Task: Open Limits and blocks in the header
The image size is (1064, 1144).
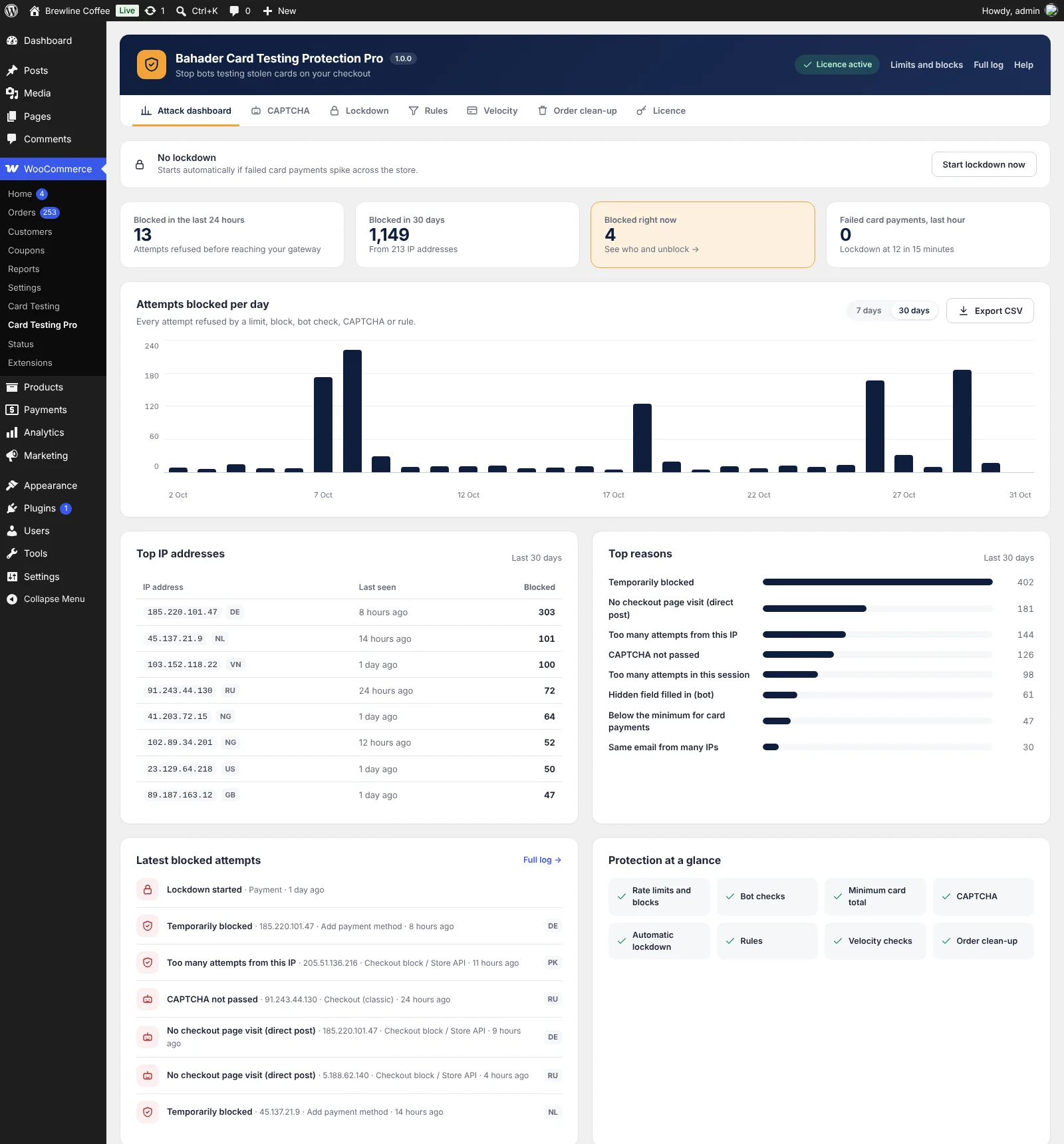Action: click(x=926, y=65)
